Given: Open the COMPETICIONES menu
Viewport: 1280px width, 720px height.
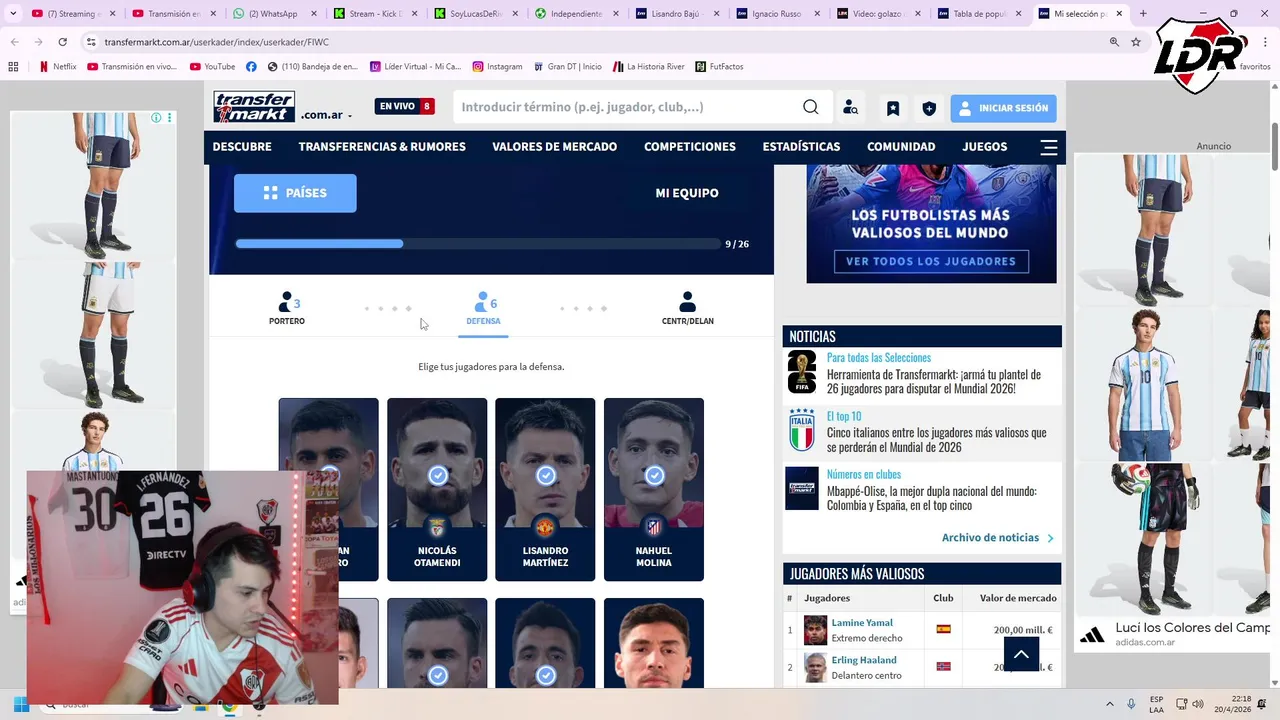Looking at the screenshot, I should 689,146.
